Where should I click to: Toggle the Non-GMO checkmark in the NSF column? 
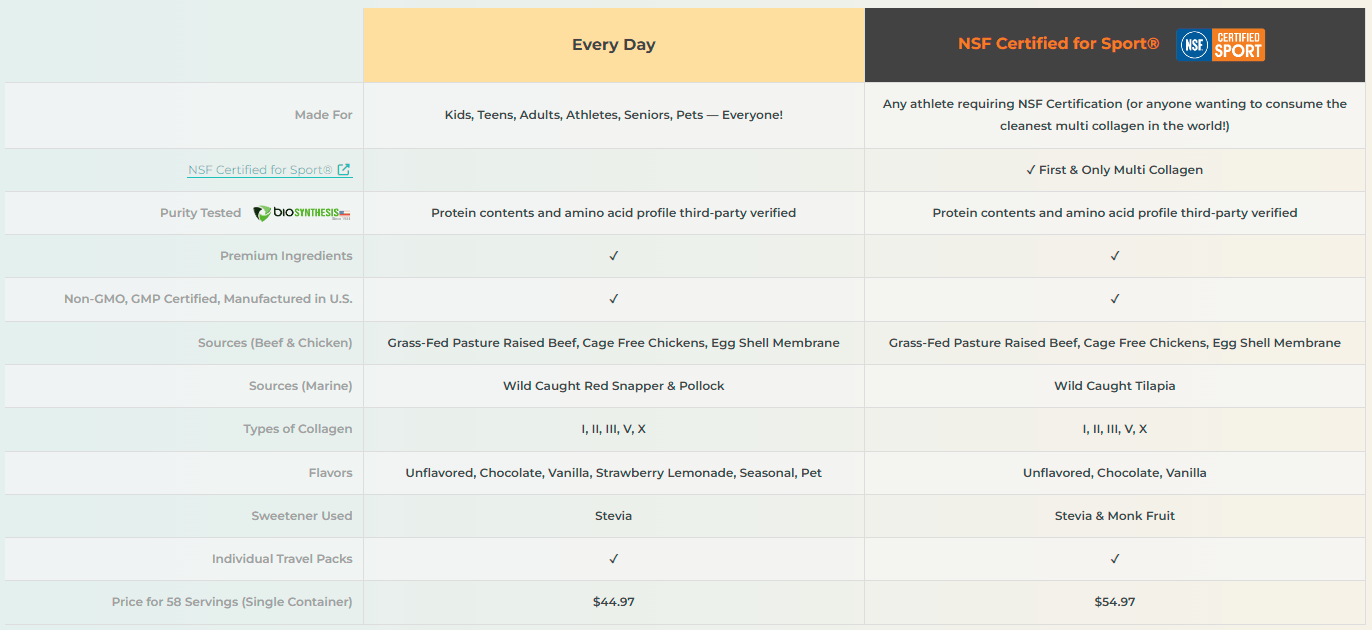point(1114,299)
